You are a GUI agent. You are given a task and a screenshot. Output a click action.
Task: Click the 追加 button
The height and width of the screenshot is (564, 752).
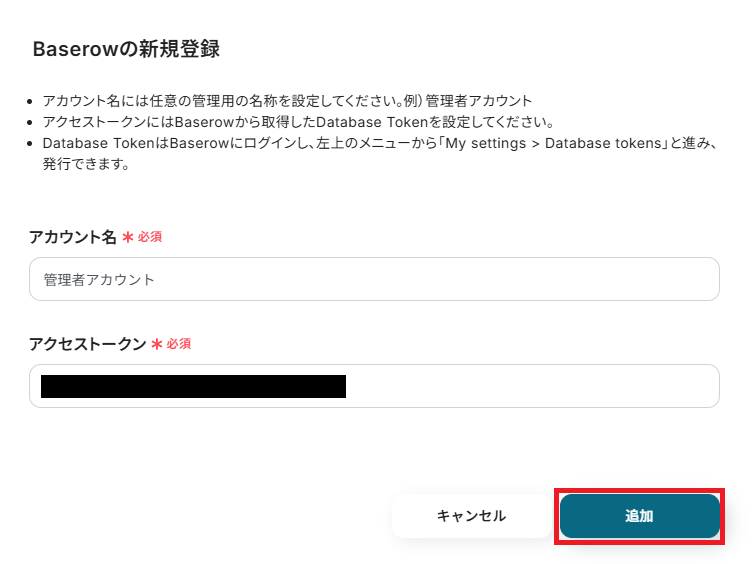click(x=639, y=516)
